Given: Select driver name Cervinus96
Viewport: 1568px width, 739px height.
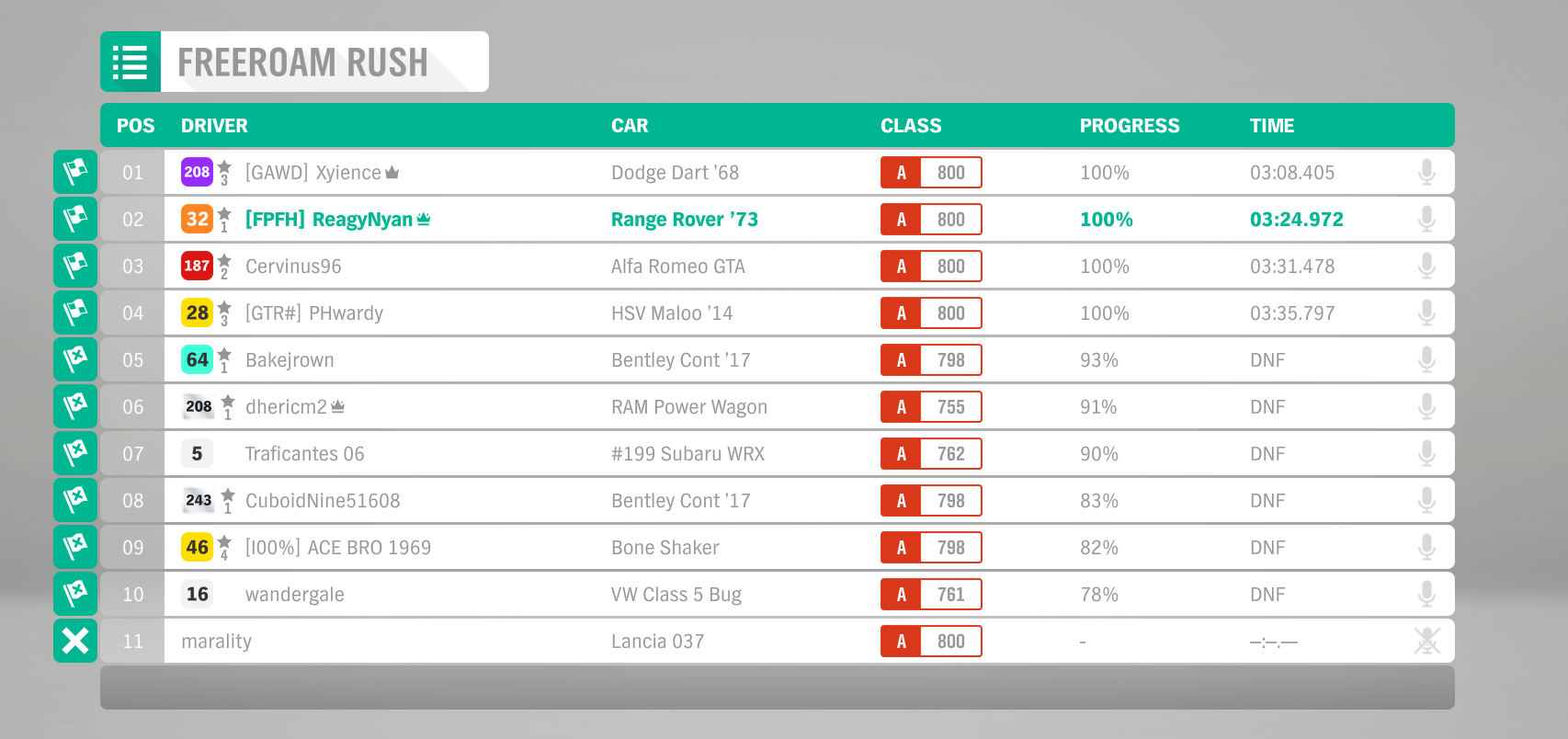Looking at the screenshot, I should [x=293, y=267].
